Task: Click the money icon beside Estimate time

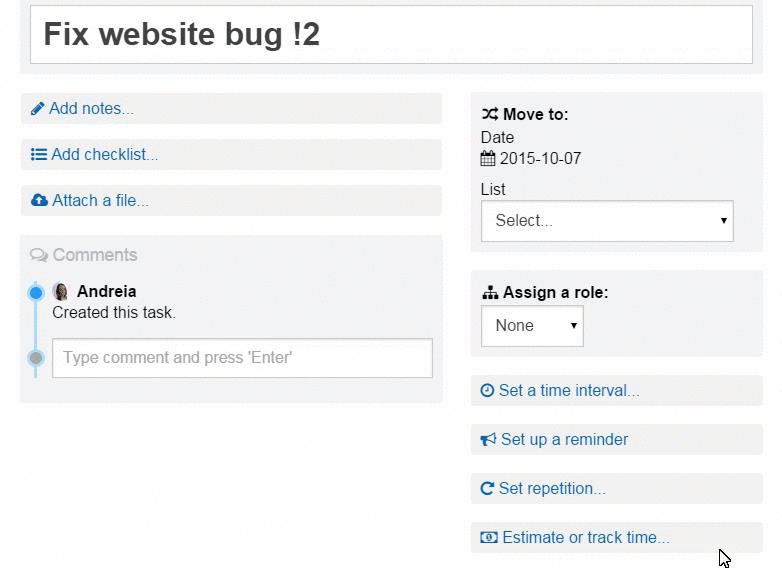Action: coord(489,537)
